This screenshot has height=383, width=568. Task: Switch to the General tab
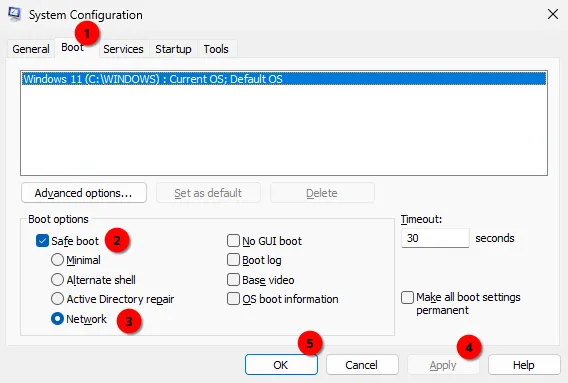[31, 49]
